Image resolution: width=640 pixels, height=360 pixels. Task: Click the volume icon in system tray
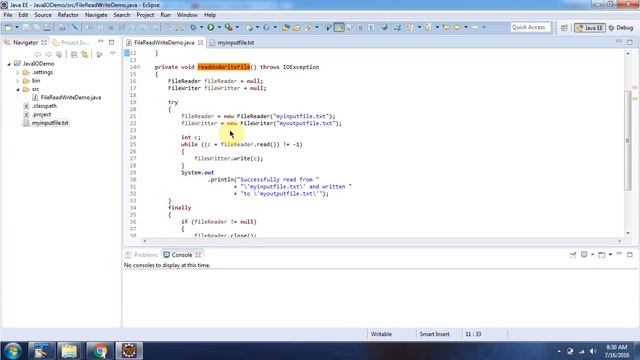coord(593,351)
